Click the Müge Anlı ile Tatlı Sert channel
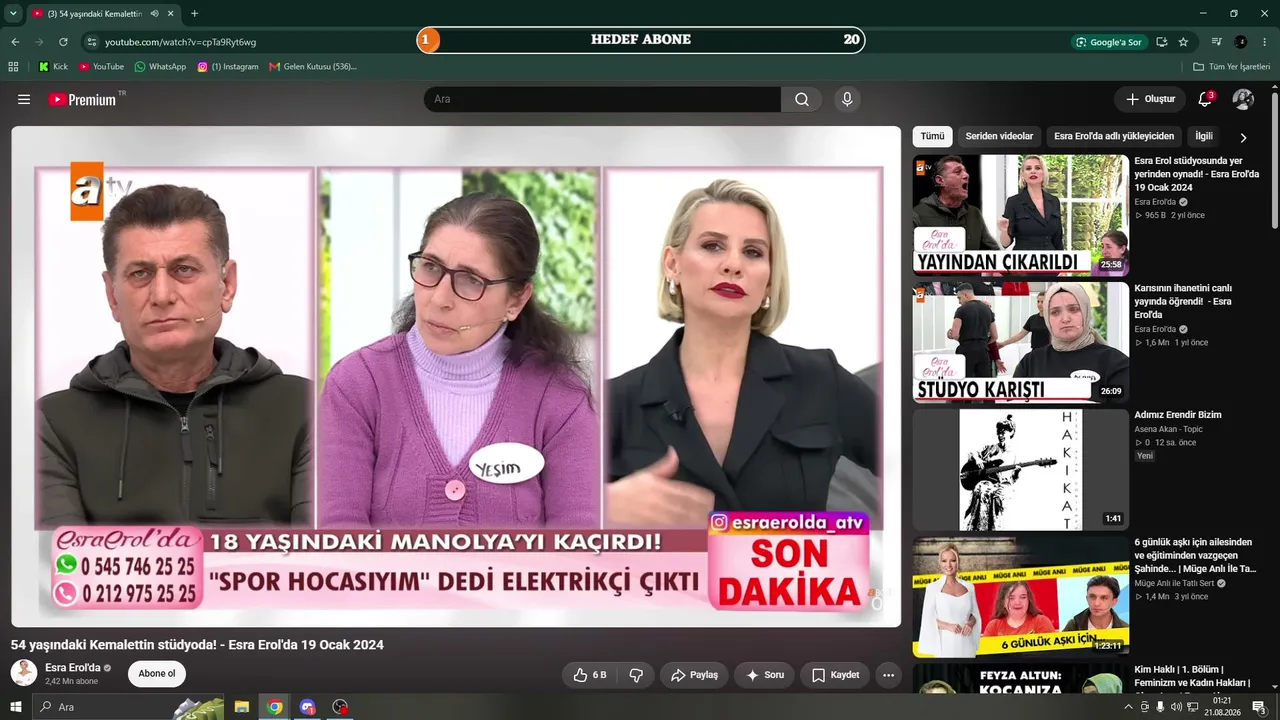Screen dimensions: 1280x720 (x=1174, y=583)
